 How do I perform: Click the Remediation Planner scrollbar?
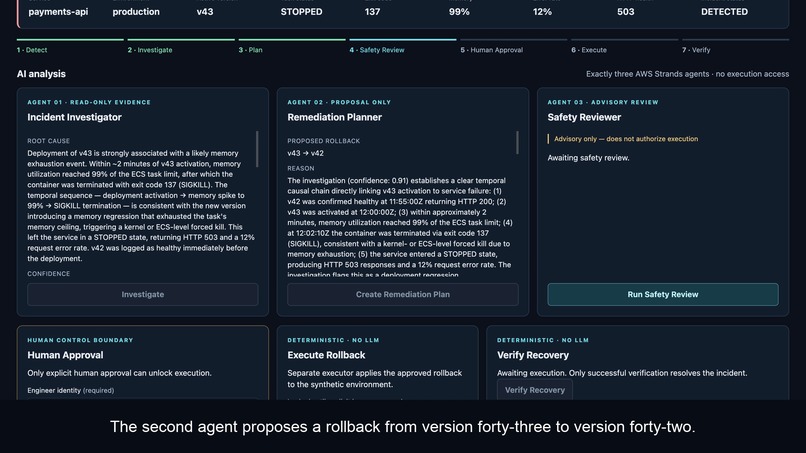517,142
